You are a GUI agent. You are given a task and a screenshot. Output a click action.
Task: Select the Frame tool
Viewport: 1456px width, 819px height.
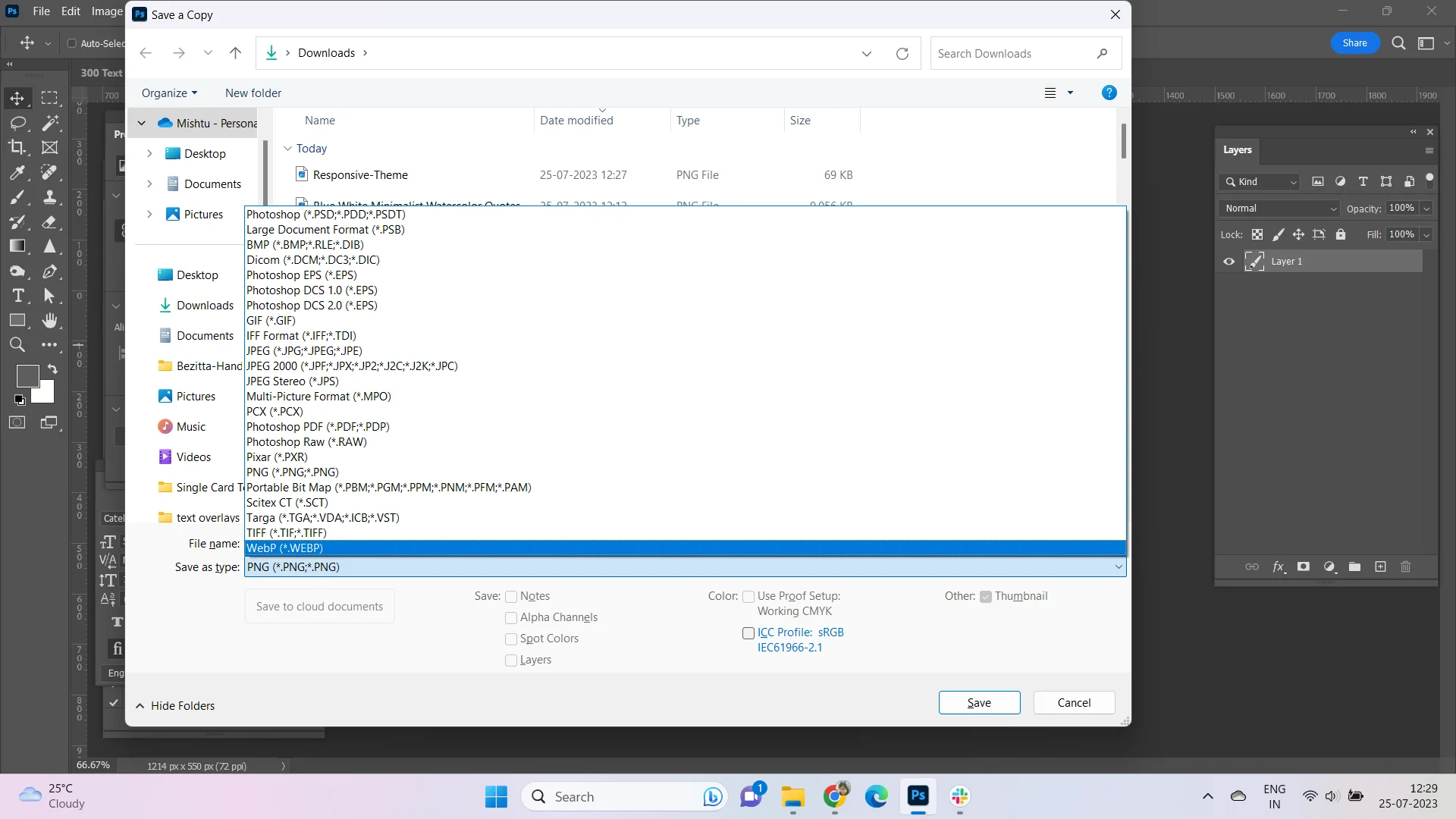point(49,147)
